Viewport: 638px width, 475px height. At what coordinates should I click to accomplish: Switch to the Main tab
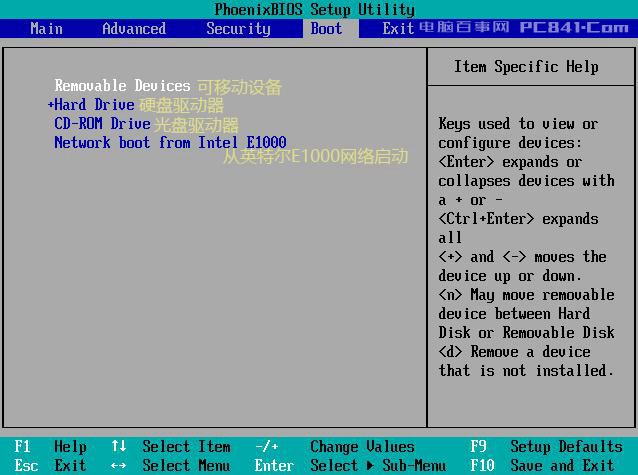[x=46, y=28]
